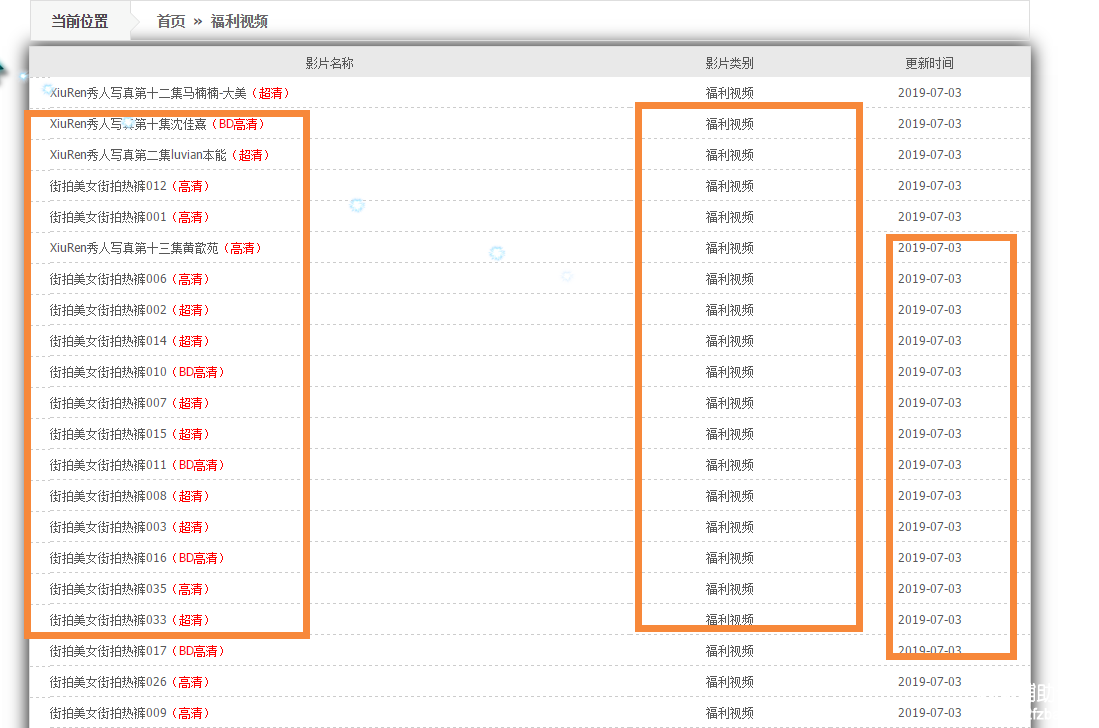Click the 2019-07-03 date in 马楠楠 row
The height and width of the screenshot is (728, 1099).
(929, 92)
